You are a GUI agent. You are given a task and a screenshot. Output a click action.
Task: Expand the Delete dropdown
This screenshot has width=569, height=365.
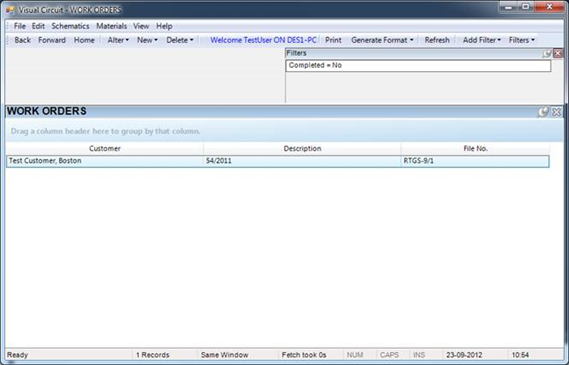point(180,40)
